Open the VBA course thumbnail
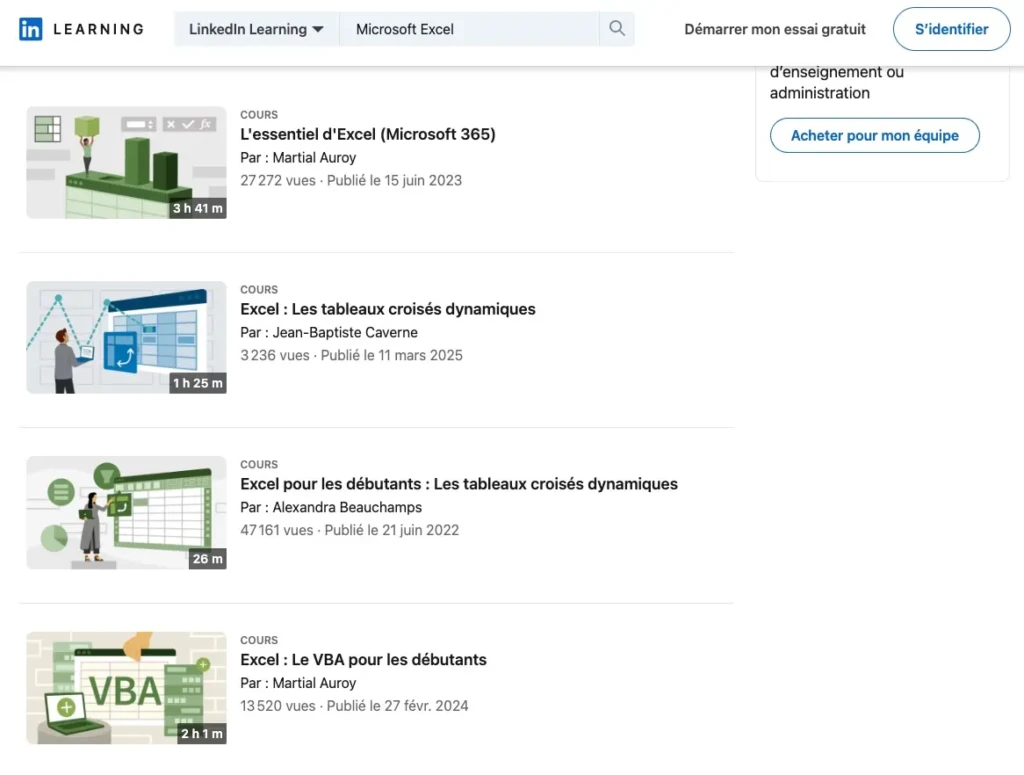The width and height of the screenshot is (1024, 775). coord(126,687)
